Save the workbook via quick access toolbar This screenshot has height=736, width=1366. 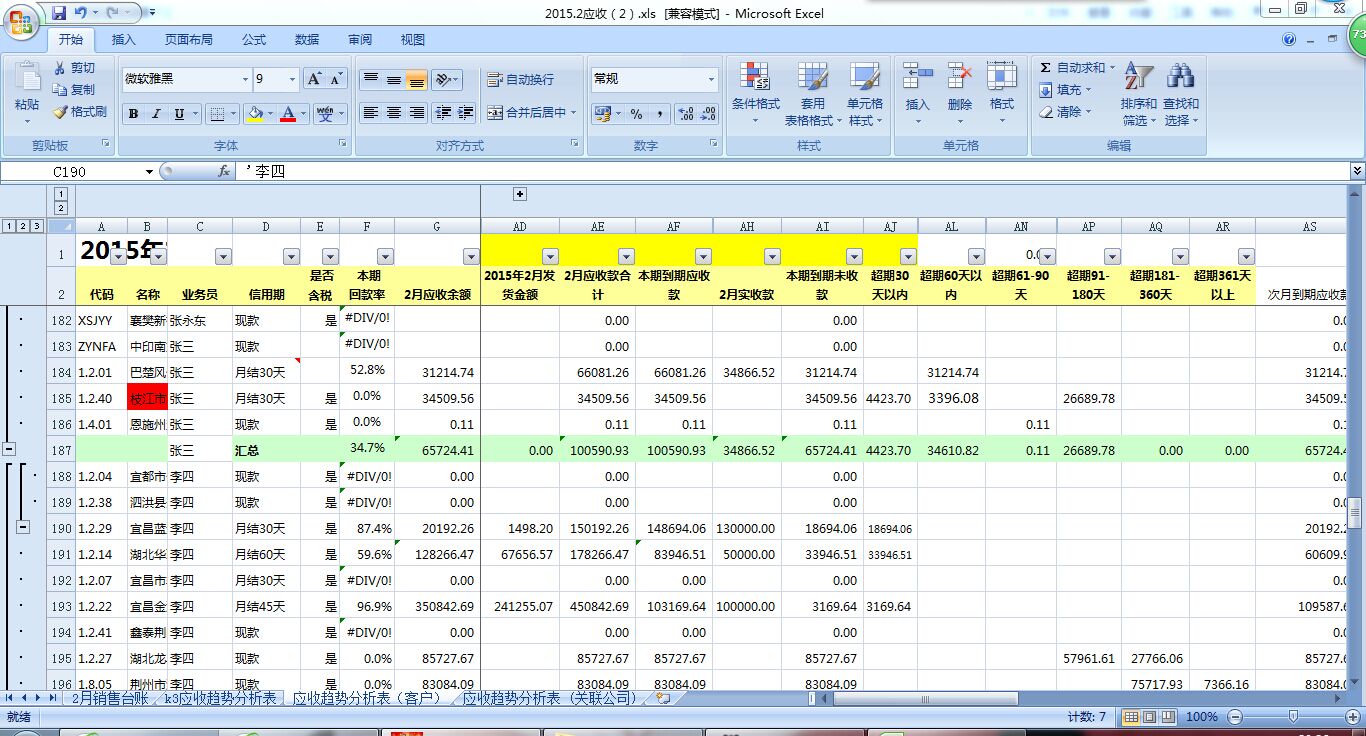click(x=59, y=13)
